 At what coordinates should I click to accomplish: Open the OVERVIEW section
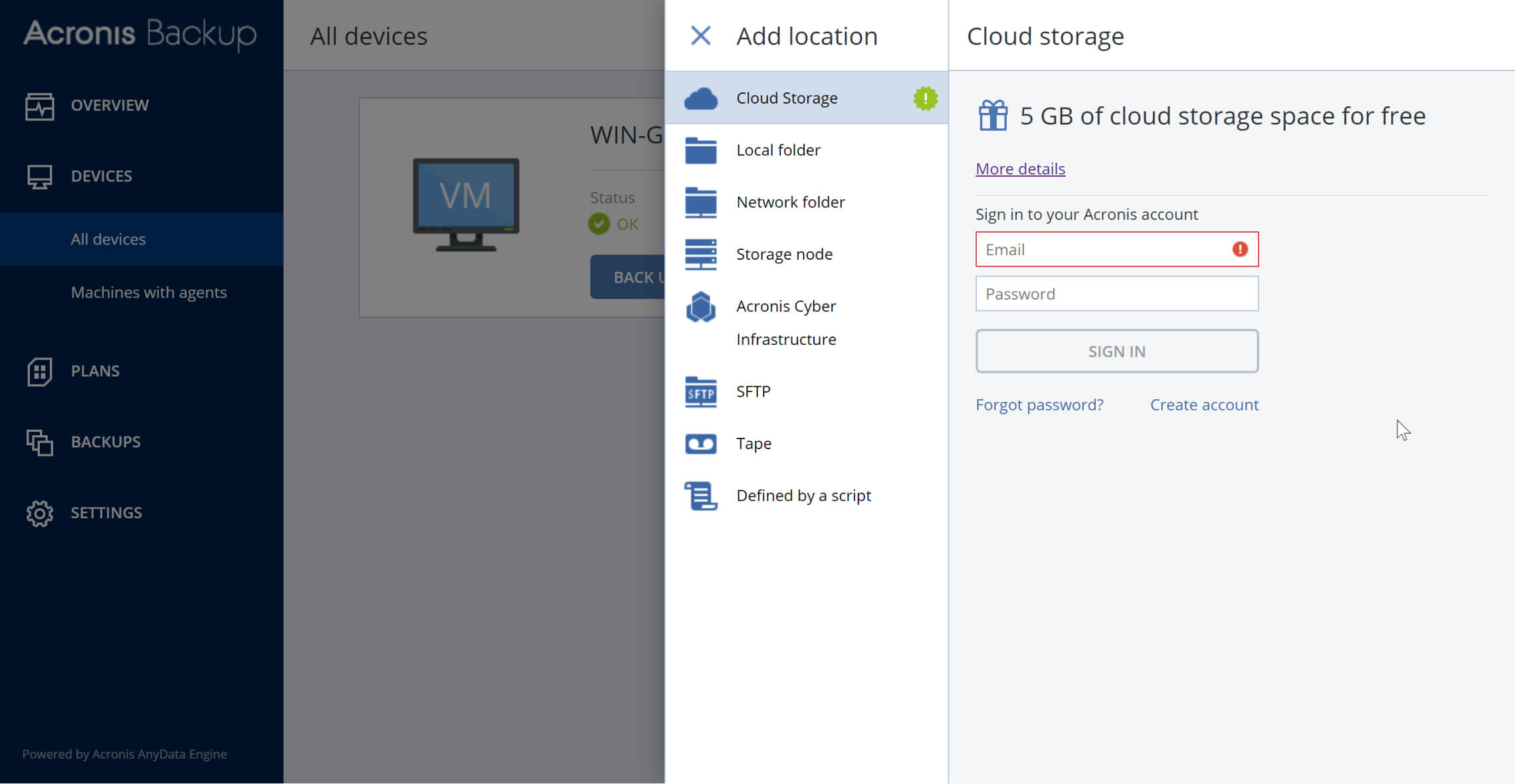click(x=110, y=105)
